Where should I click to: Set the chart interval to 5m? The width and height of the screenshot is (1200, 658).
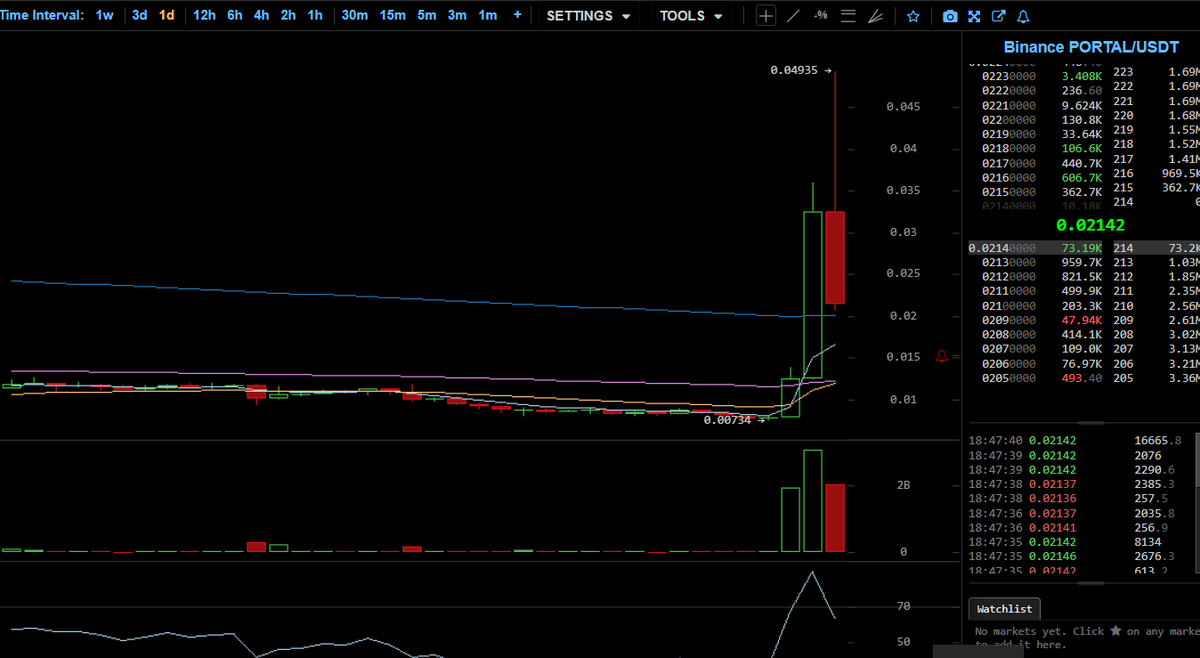[x=427, y=15]
